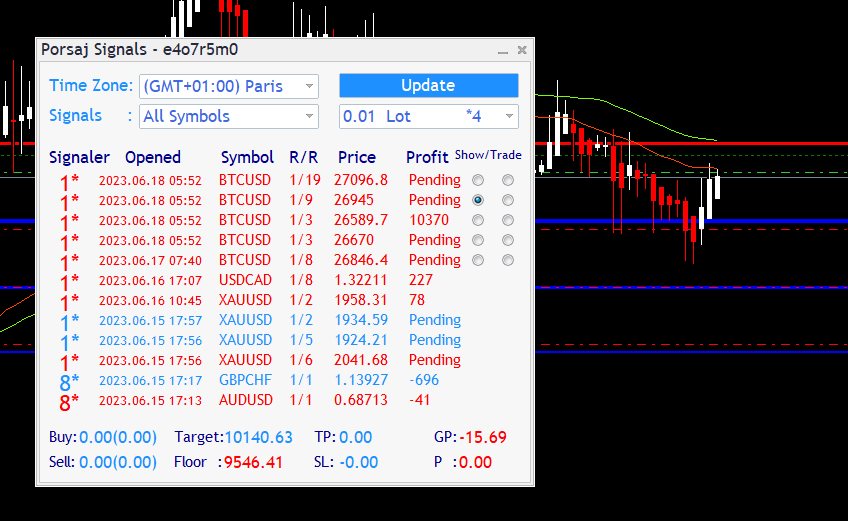The width and height of the screenshot is (848, 521).
Task: Click R/R value 1/6 for XAUUSD
Action: 301,360
